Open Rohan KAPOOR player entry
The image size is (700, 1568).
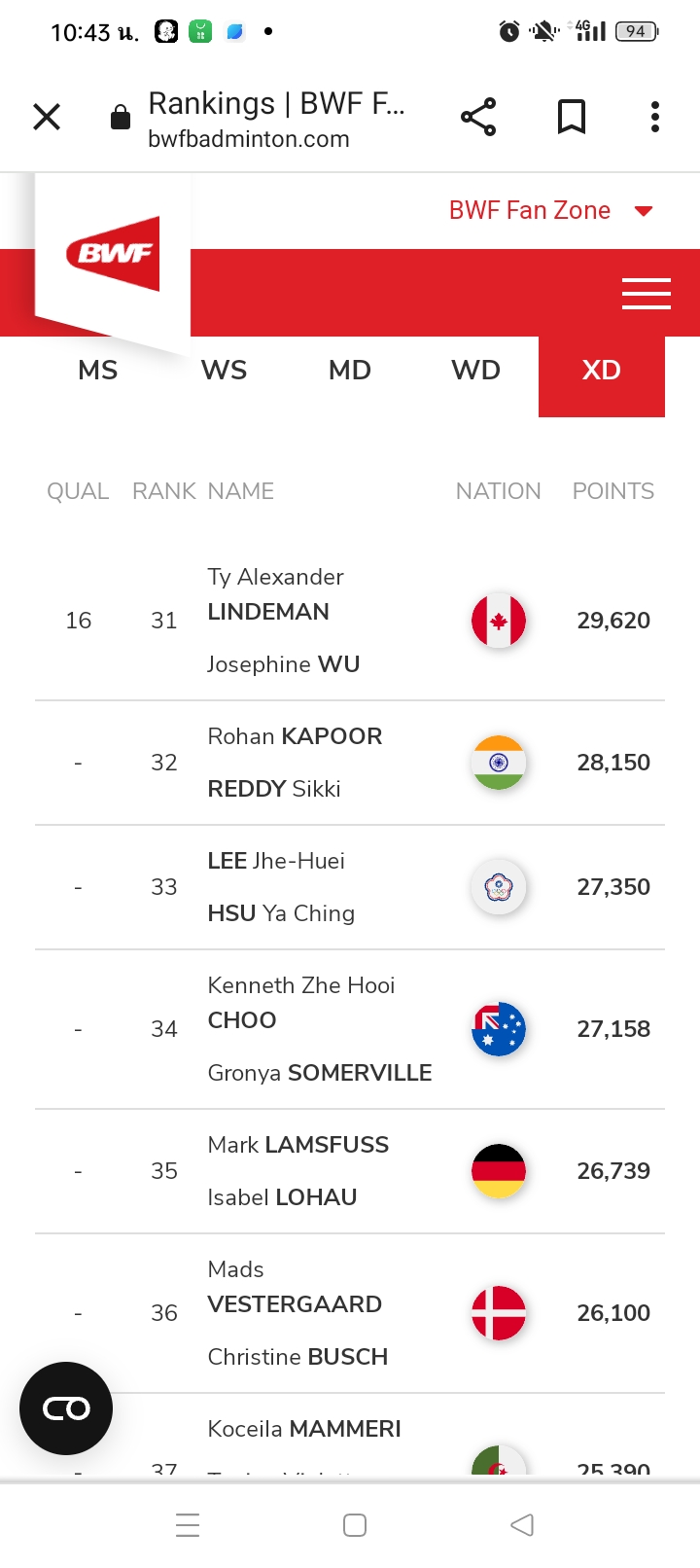(x=296, y=736)
